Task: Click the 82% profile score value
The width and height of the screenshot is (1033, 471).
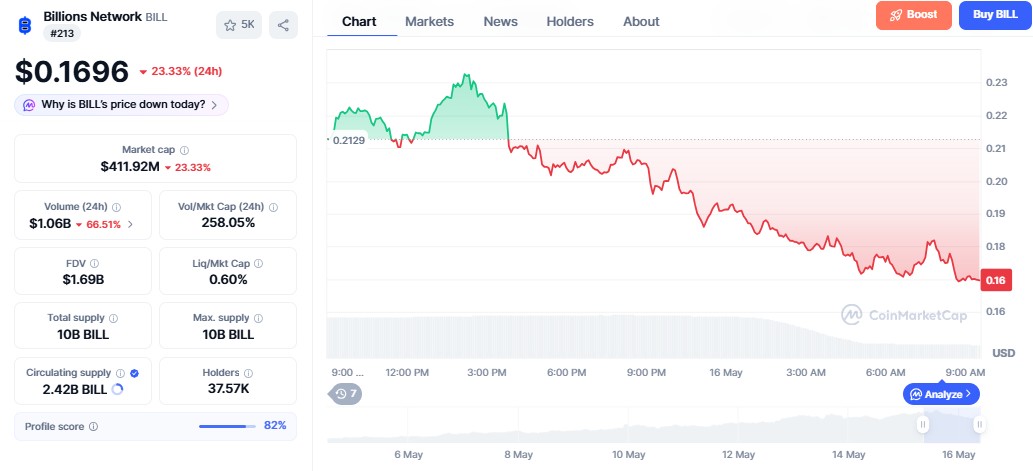Action: [275, 426]
